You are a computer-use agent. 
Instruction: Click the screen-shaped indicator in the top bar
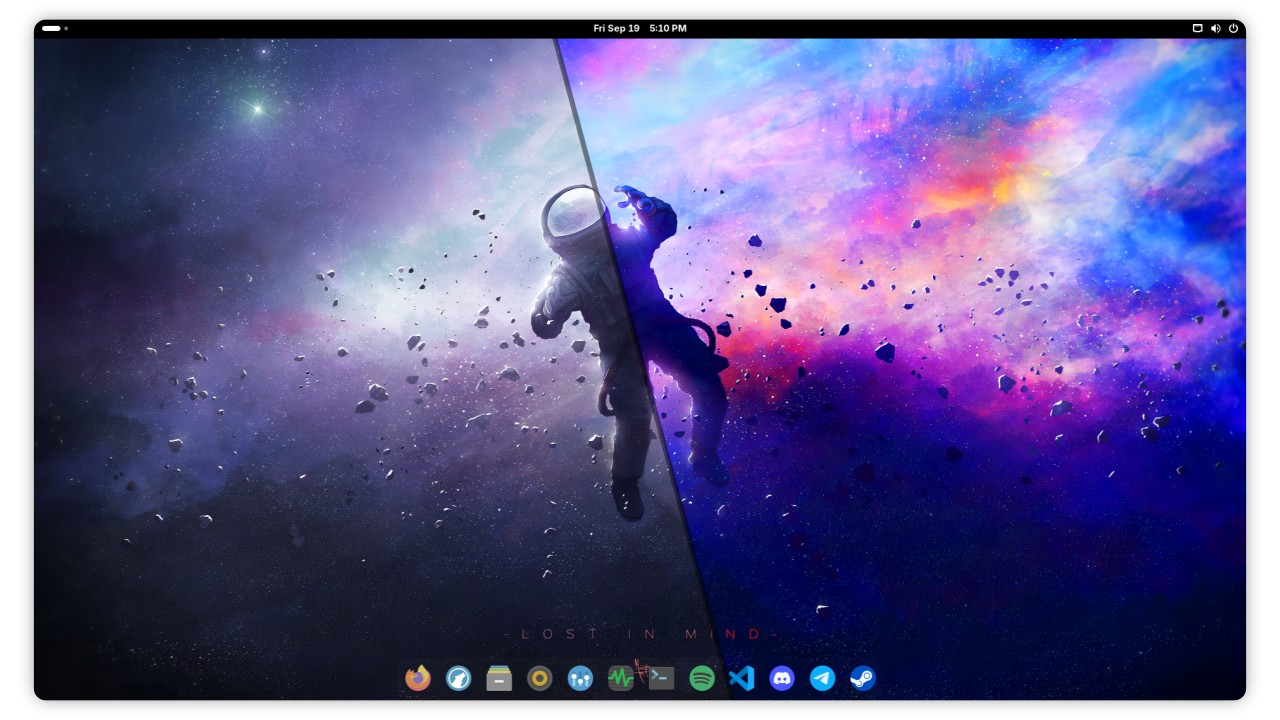tap(1197, 28)
